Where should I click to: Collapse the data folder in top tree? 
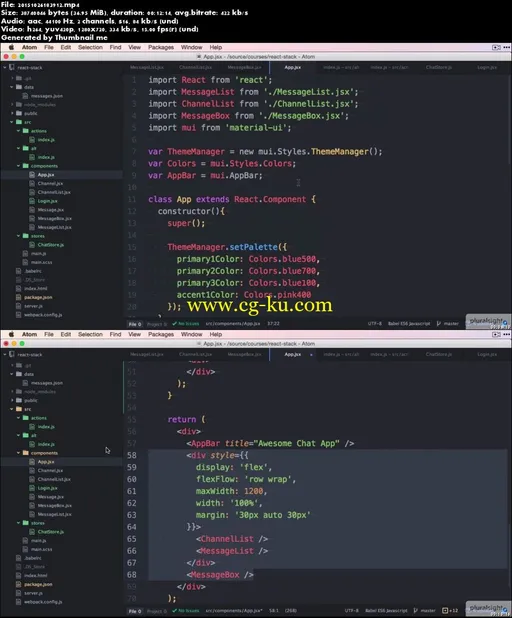[12, 87]
